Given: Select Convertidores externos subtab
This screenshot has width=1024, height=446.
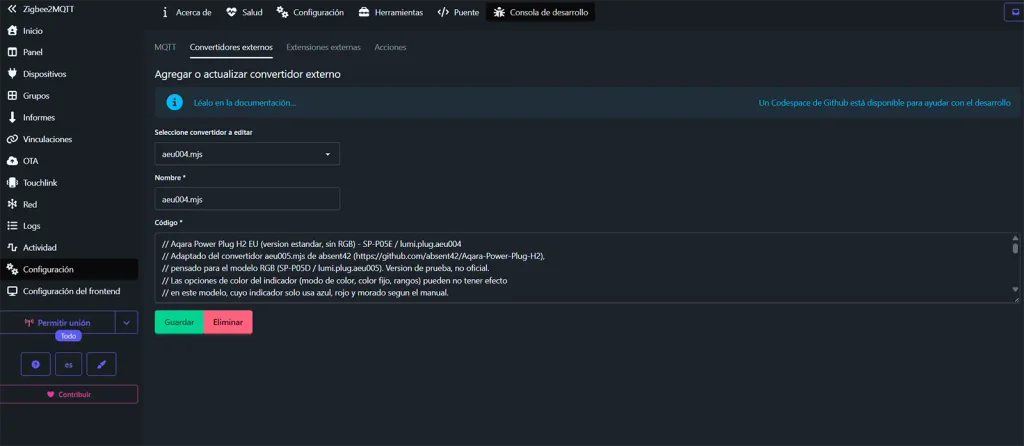Looking at the screenshot, I should (x=231, y=47).
